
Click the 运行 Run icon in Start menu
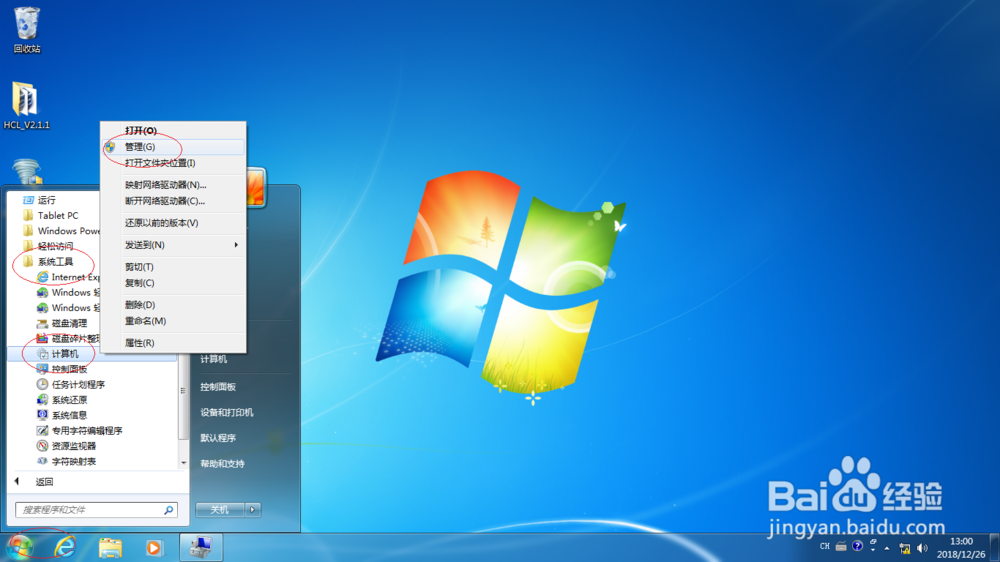click(28, 200)
